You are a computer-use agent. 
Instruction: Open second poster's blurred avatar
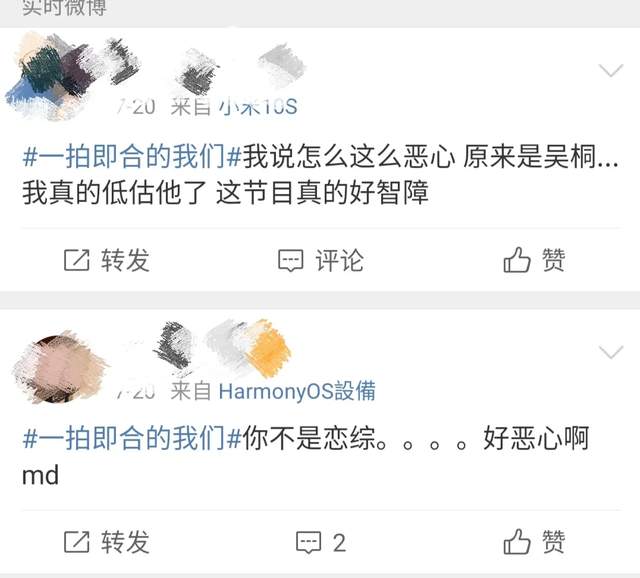tap(59, 367)
